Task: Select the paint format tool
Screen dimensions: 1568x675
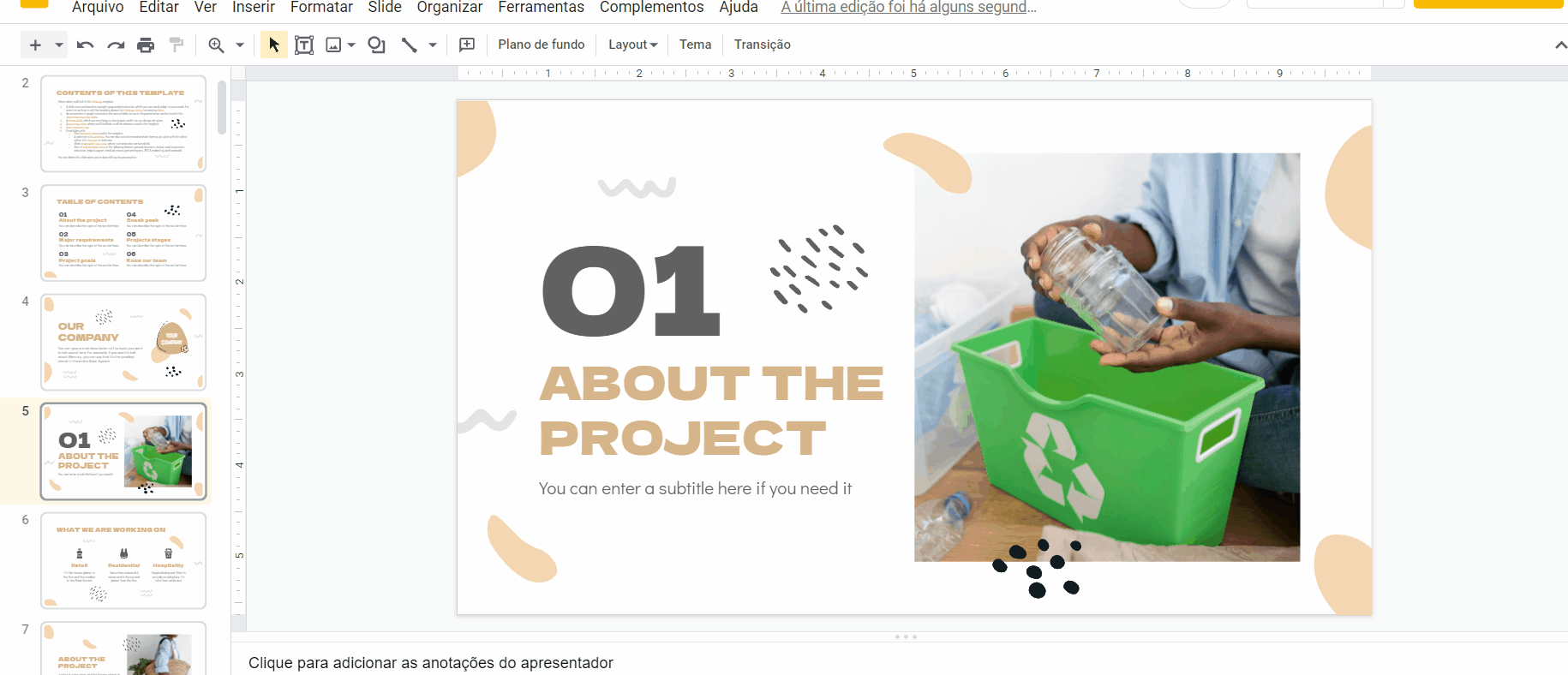Action: tap(177, 45)
